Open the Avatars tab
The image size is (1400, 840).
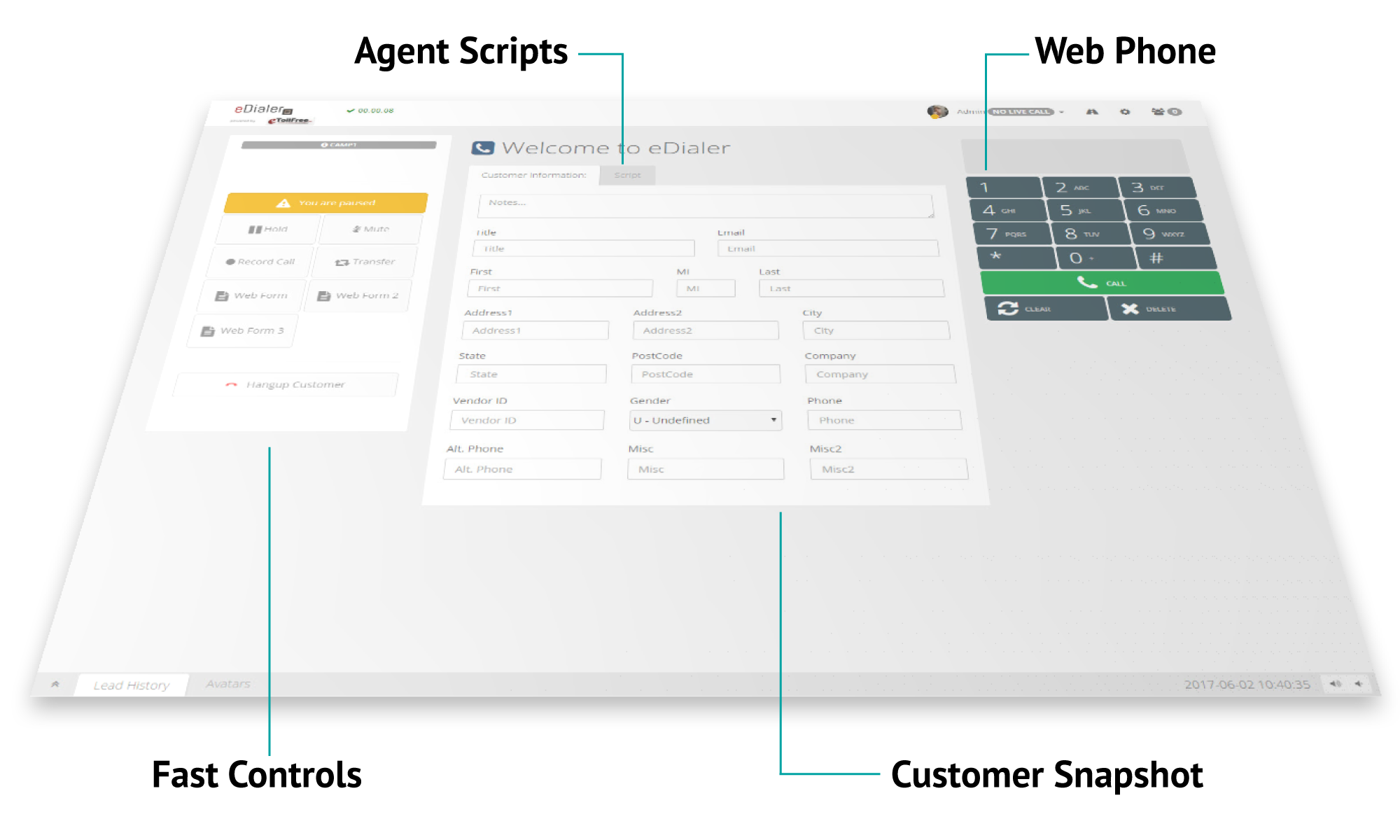click(x=228, y=684)
